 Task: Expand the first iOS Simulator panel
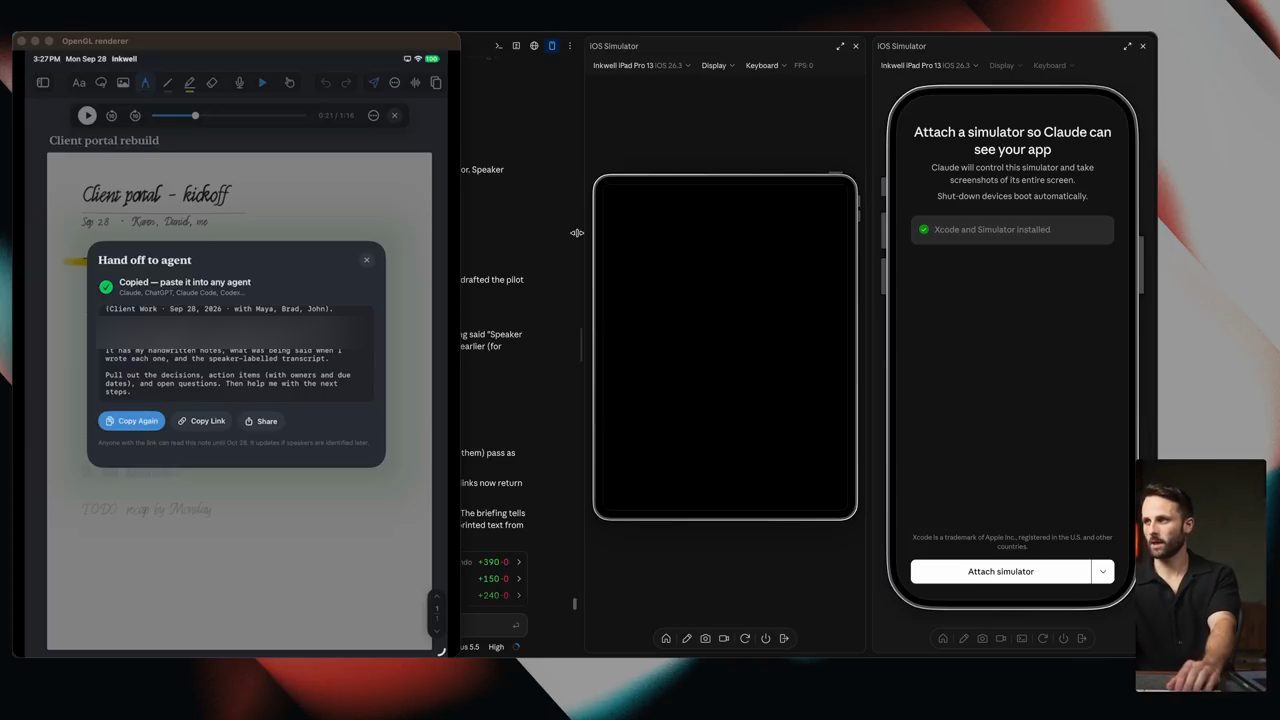(840, 46)
